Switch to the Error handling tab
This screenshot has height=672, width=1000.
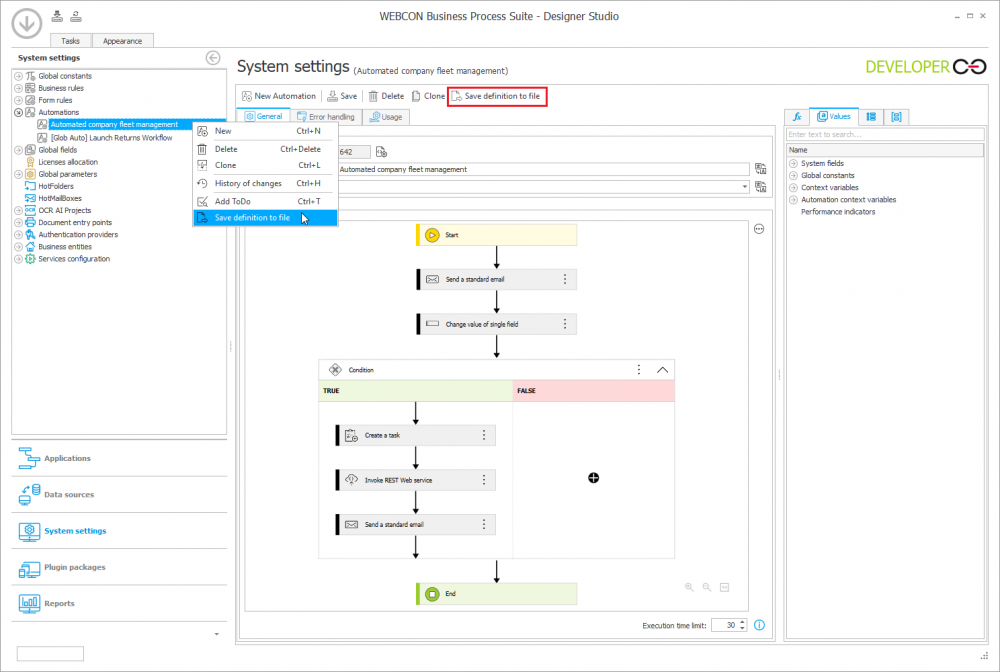click(326, 117)
